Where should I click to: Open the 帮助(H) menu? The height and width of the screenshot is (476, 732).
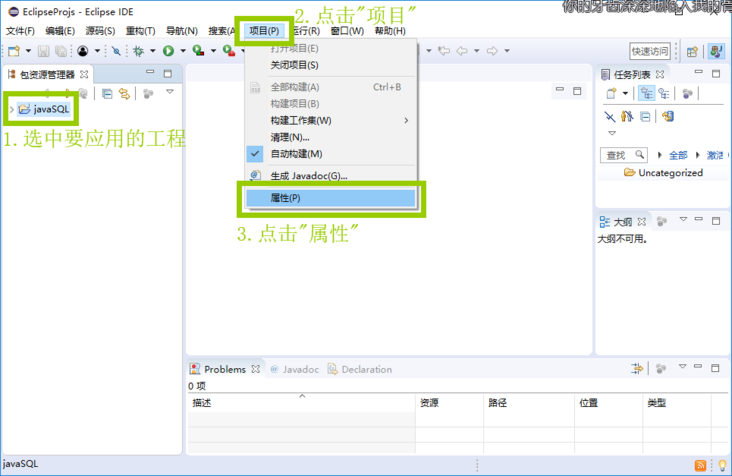click(390, 31)
